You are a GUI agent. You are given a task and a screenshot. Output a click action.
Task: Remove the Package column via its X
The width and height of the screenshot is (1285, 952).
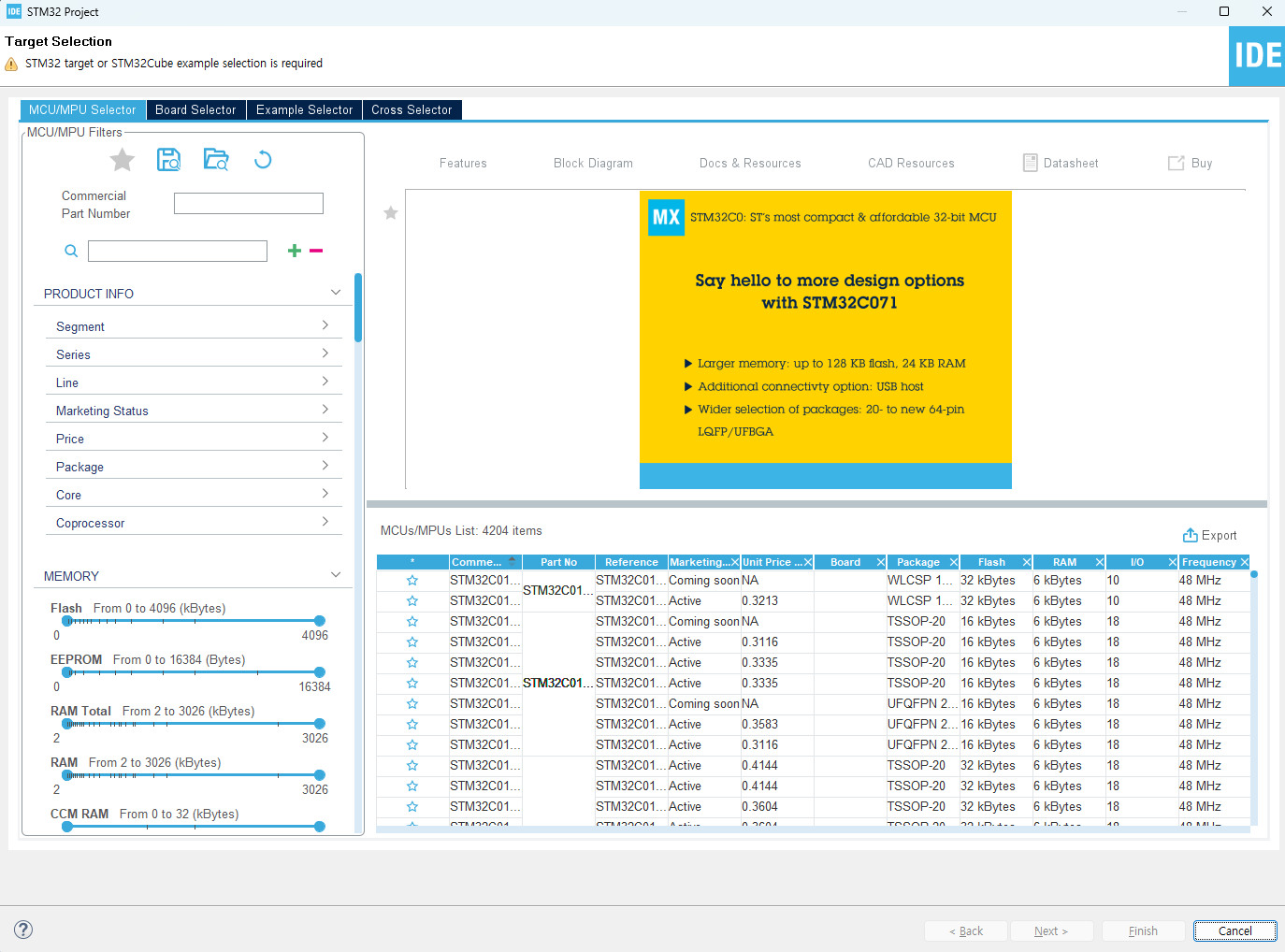[x=954, y=562]
